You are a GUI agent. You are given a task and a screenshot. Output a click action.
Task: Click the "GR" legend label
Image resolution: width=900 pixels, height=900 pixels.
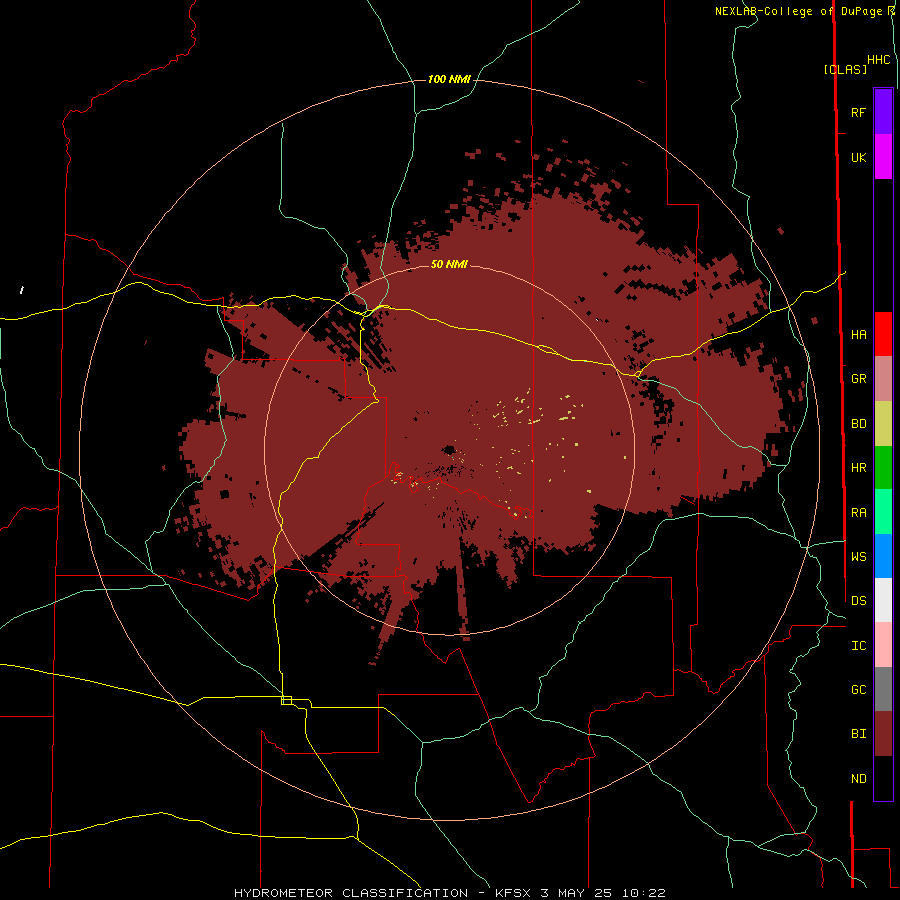click(858, 379)
